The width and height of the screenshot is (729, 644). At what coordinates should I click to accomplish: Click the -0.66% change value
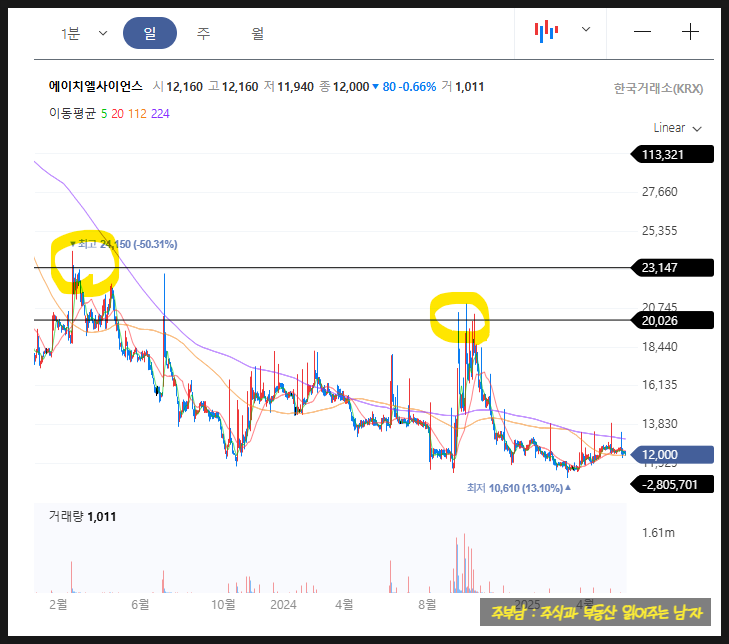click(417, 86)
